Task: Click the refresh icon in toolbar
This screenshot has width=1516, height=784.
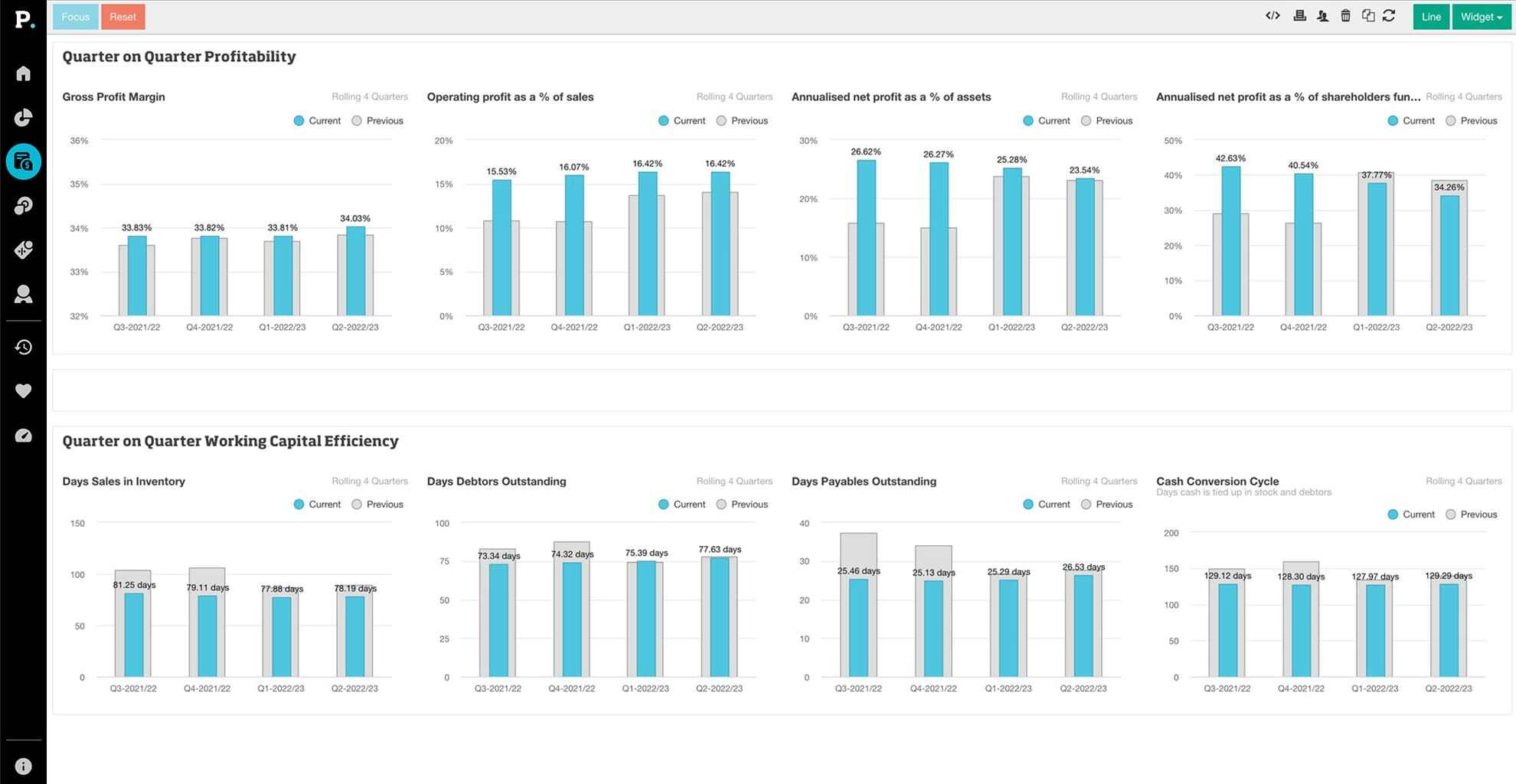Action: (x=1389, y=16)
